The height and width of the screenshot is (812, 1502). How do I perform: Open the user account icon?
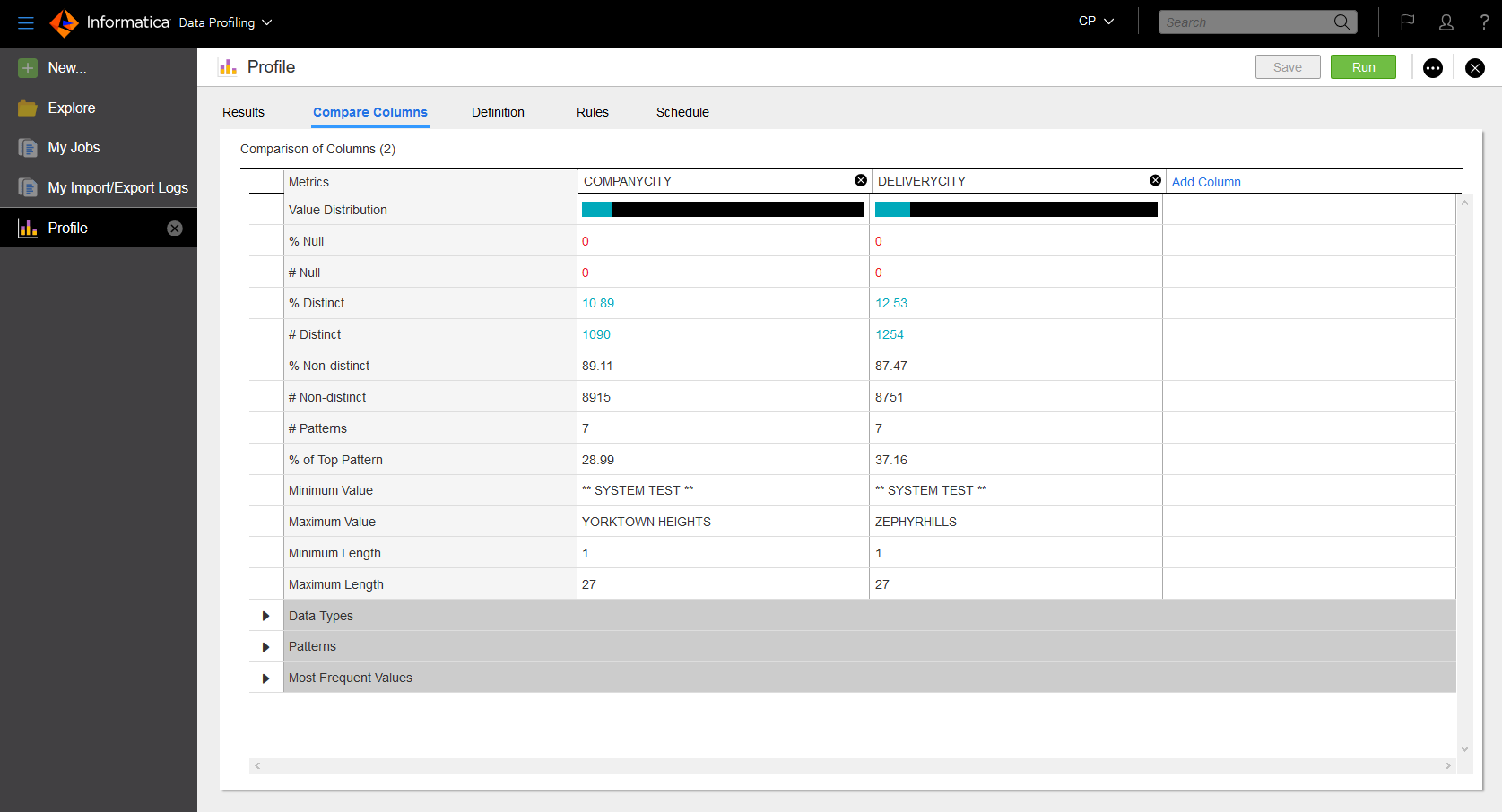point(1446,22)
